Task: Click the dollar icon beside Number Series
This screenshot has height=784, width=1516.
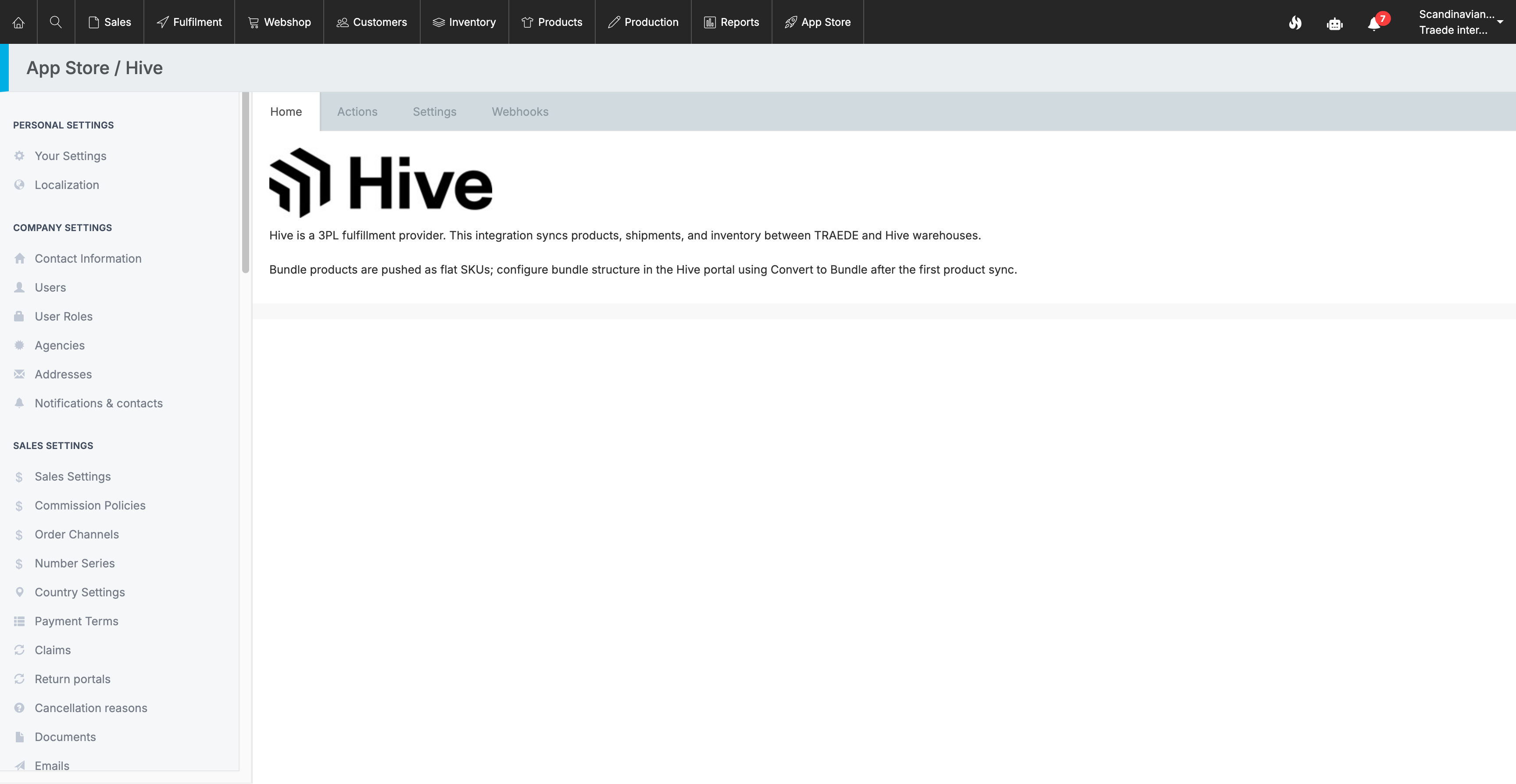Action: [x=19, y=563]
